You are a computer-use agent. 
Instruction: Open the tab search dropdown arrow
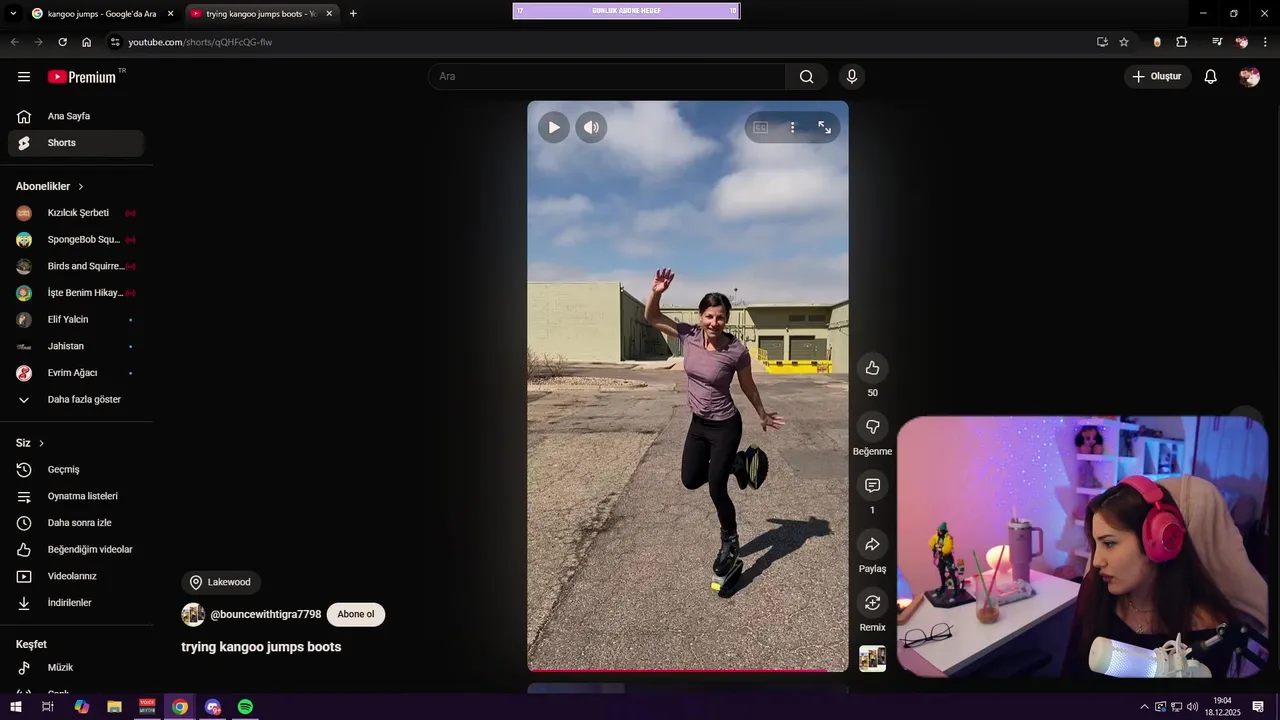click(12, 13)
